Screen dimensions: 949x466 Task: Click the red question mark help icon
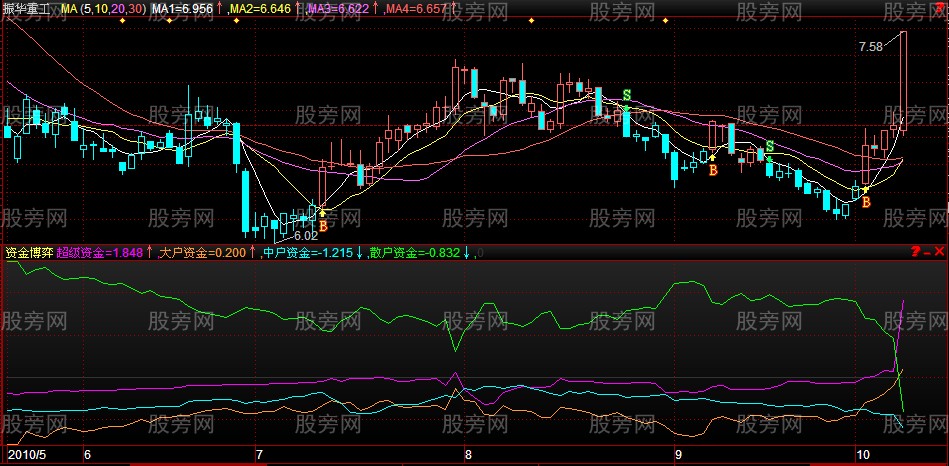pyautogui.click(x=915, y=253)
